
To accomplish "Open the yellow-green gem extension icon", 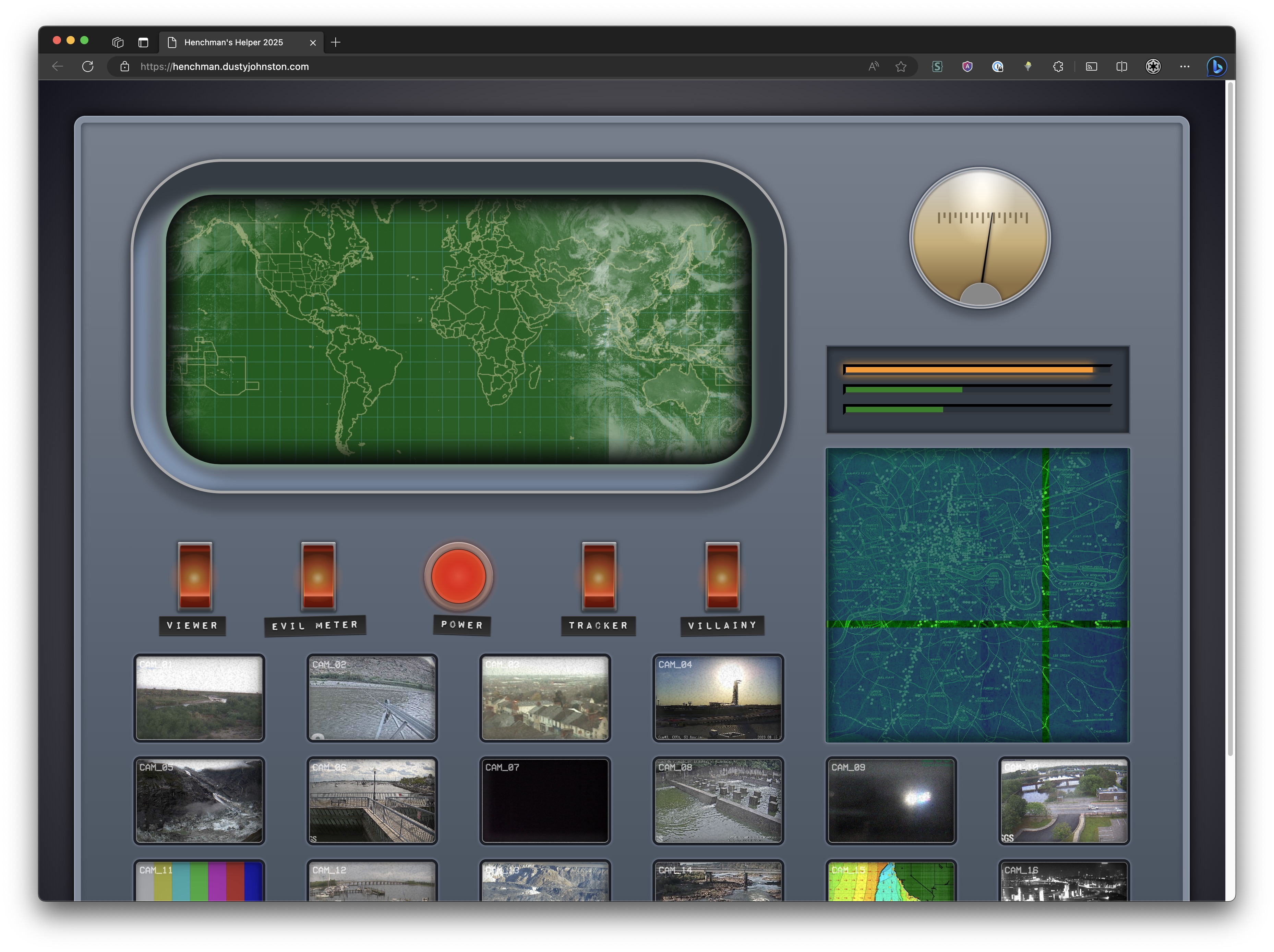I will (1028, 67).
